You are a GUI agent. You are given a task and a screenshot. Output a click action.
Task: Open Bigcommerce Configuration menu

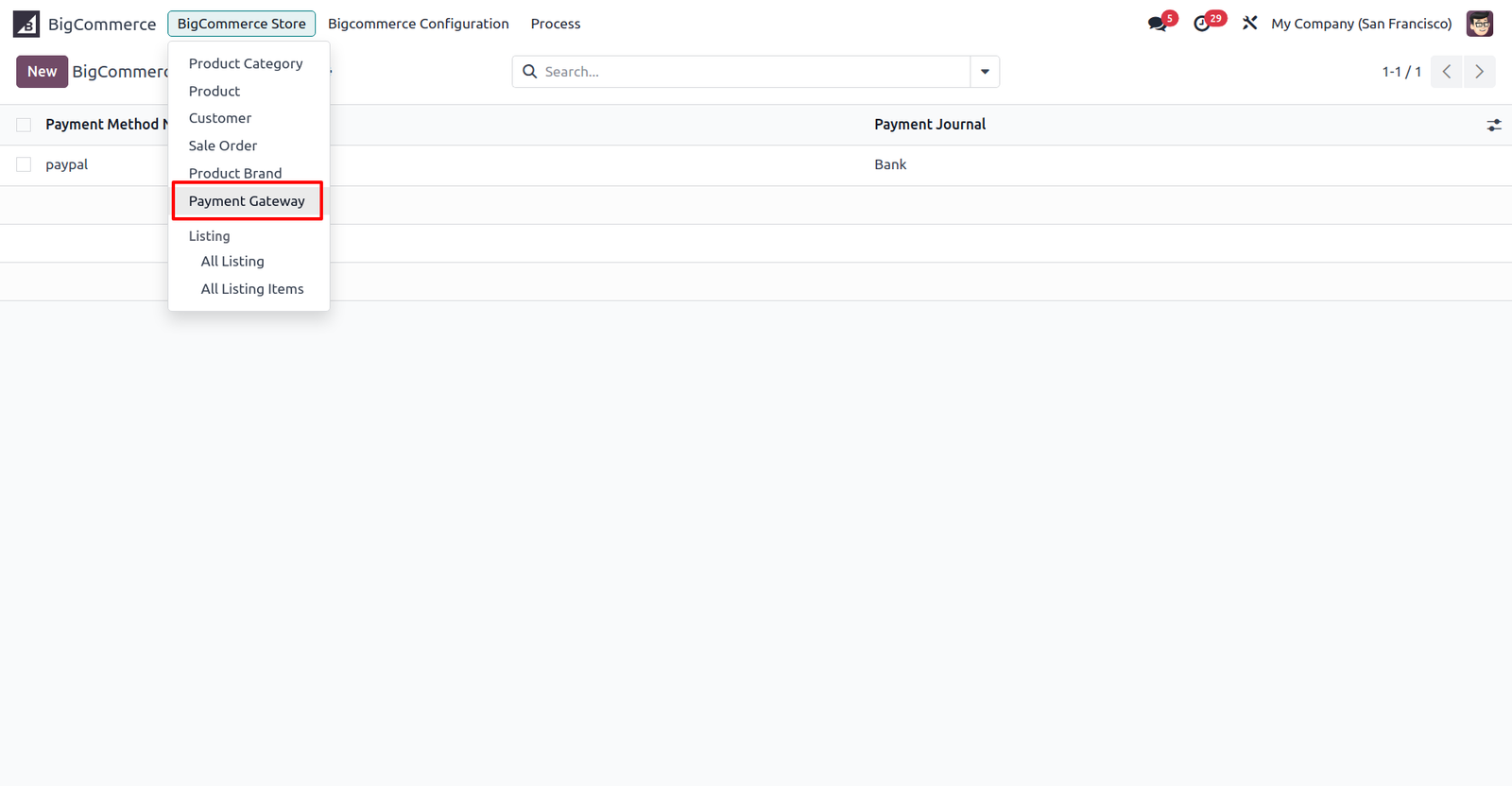point(419,24)
